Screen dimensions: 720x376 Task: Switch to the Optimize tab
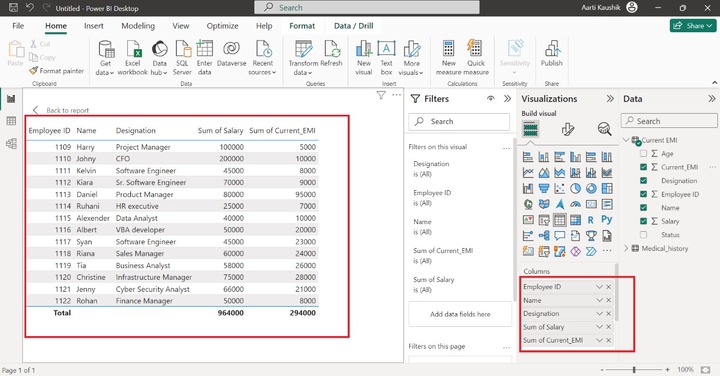point(222,26)
